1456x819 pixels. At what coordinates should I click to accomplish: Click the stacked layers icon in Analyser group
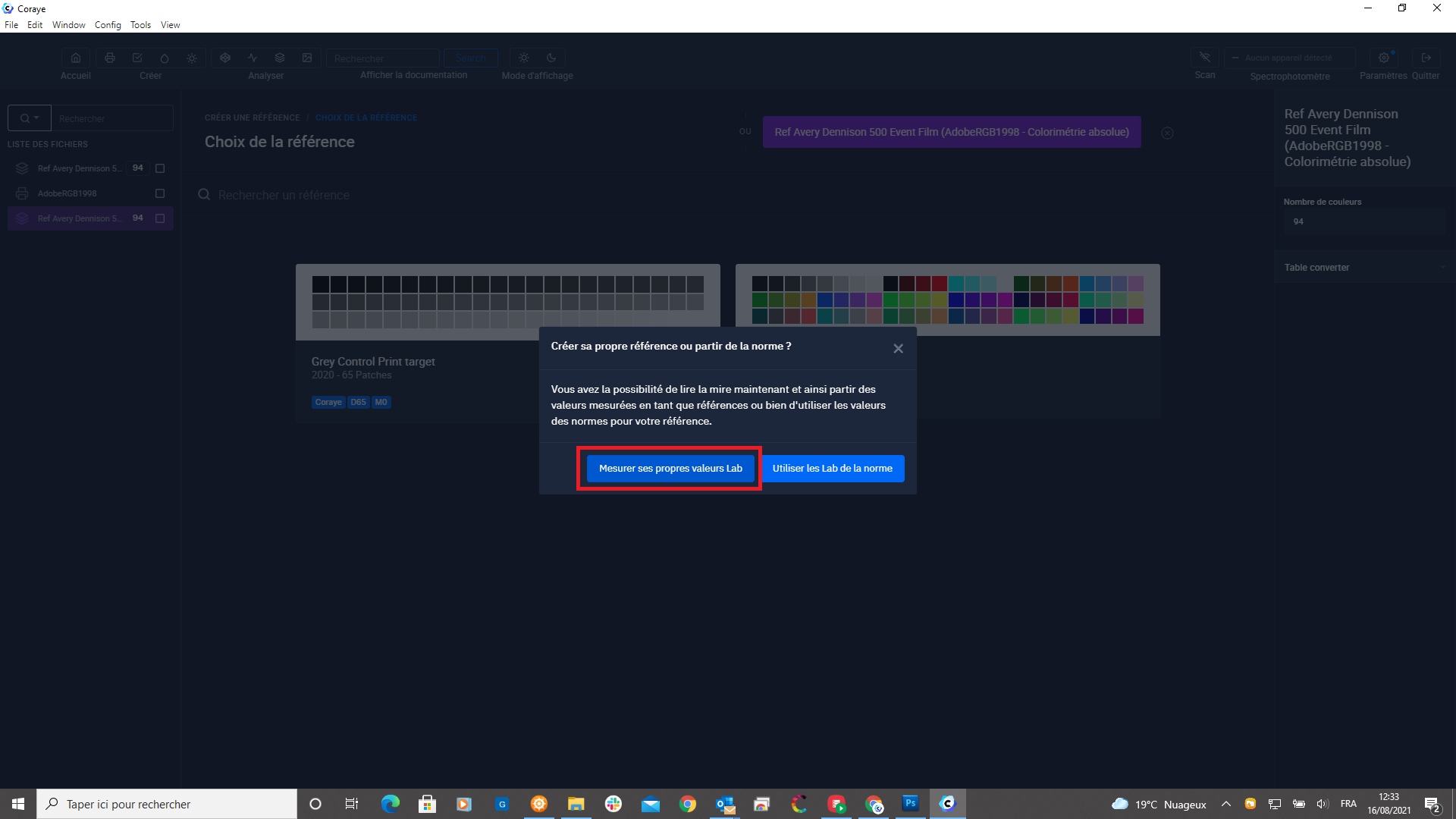click(x=280, y=58)
